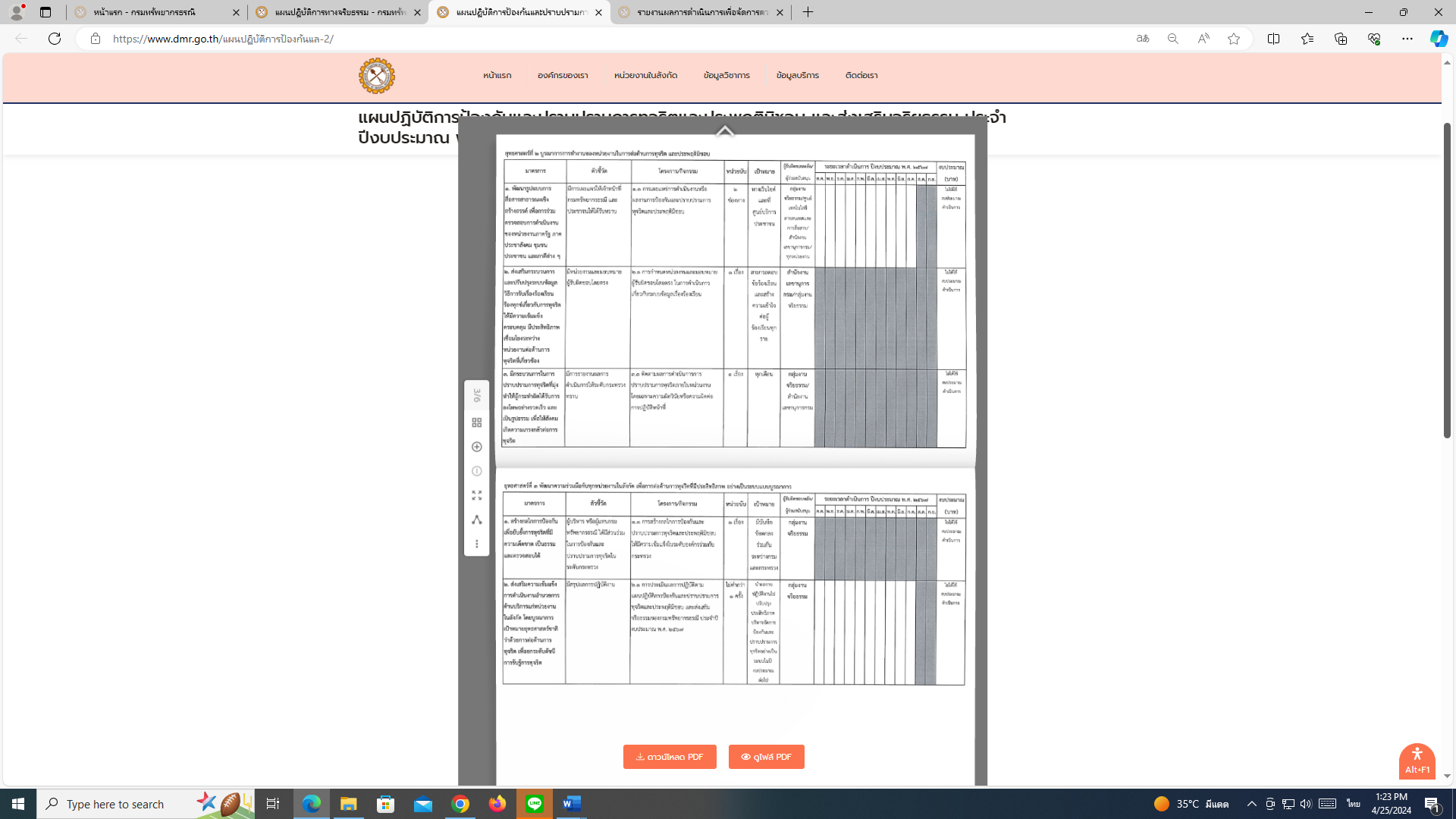
Task: Switch to the แผนปฏิบัติการทางจริยธรรม tab
Action: pyautogui.click(x=338, y=12)
